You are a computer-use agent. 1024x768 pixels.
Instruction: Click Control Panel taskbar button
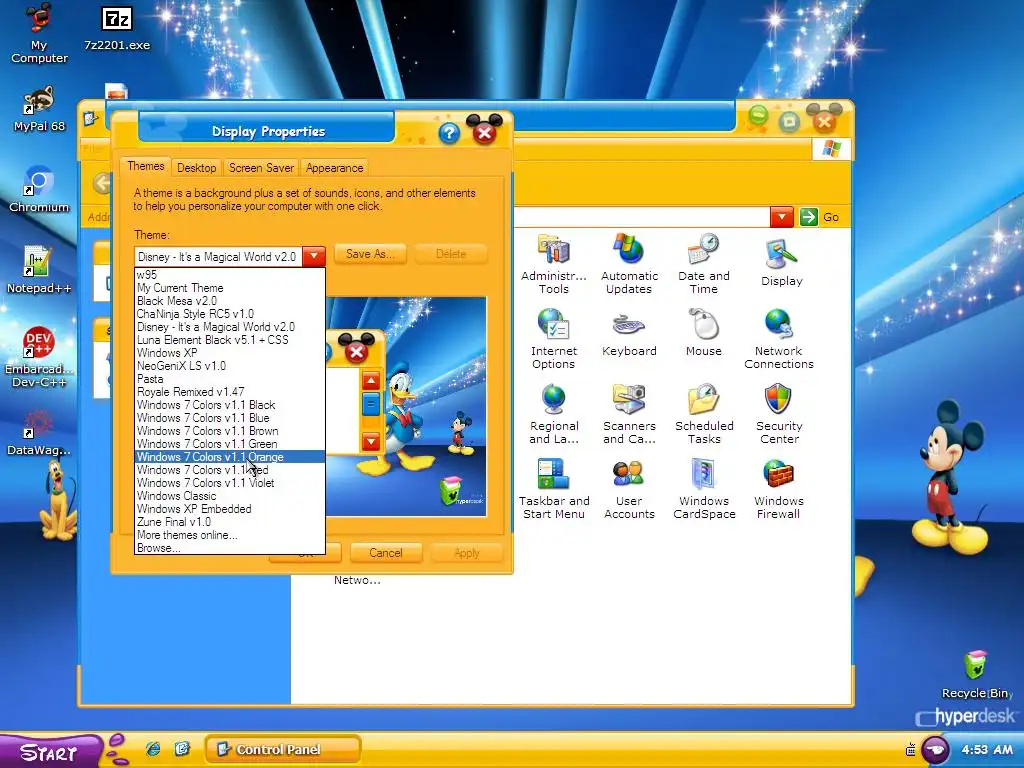(283, 750)
